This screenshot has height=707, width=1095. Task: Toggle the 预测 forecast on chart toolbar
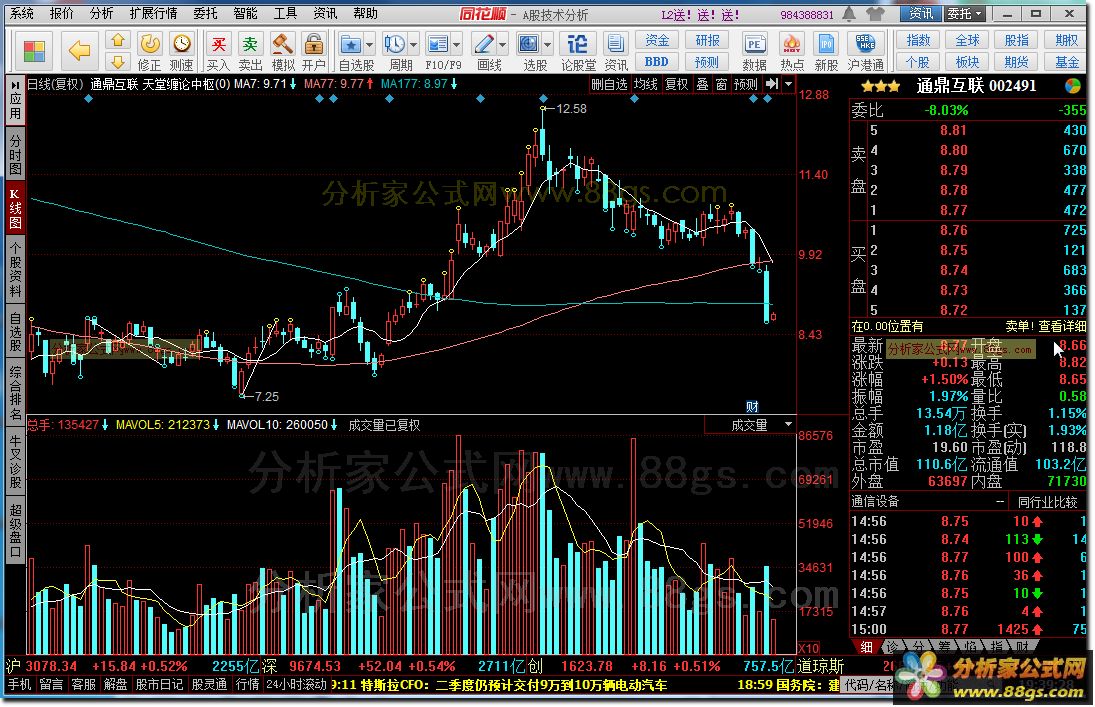pyautogui.click(x=745, y=85)
